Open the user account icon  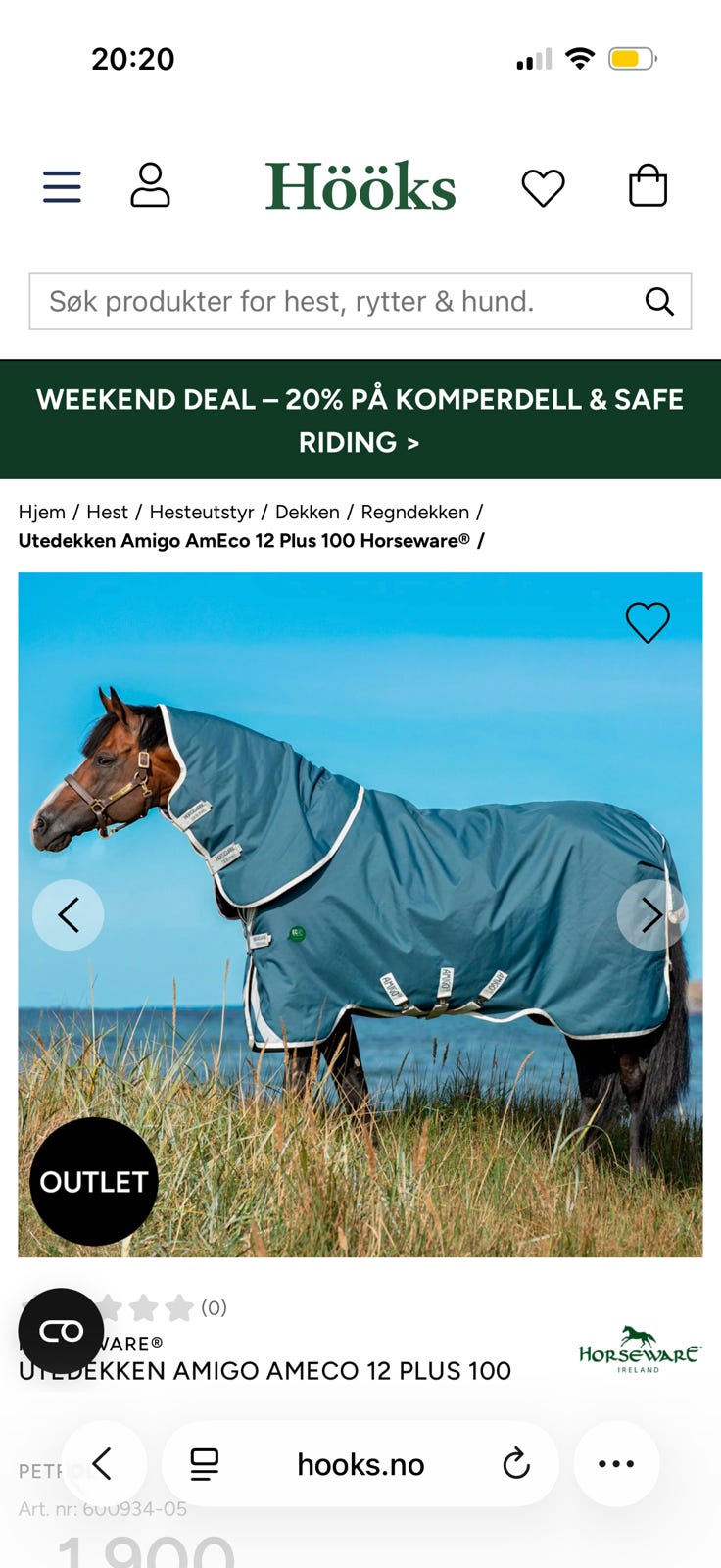pyautogui.click(x=150, y=185)
